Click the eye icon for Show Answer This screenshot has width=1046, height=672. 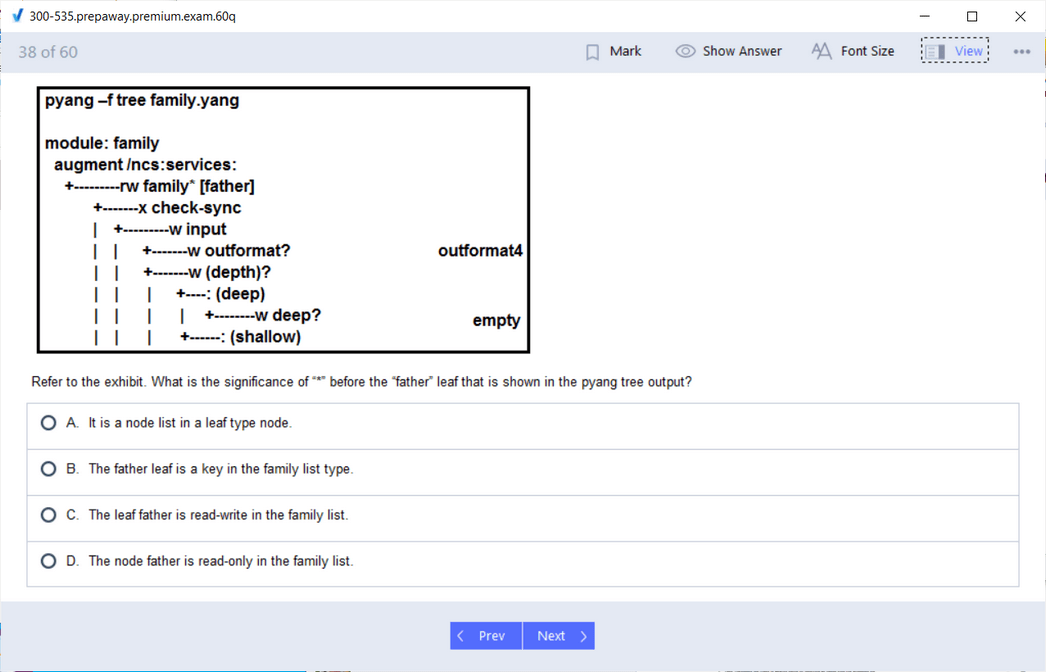click(685, 51)
